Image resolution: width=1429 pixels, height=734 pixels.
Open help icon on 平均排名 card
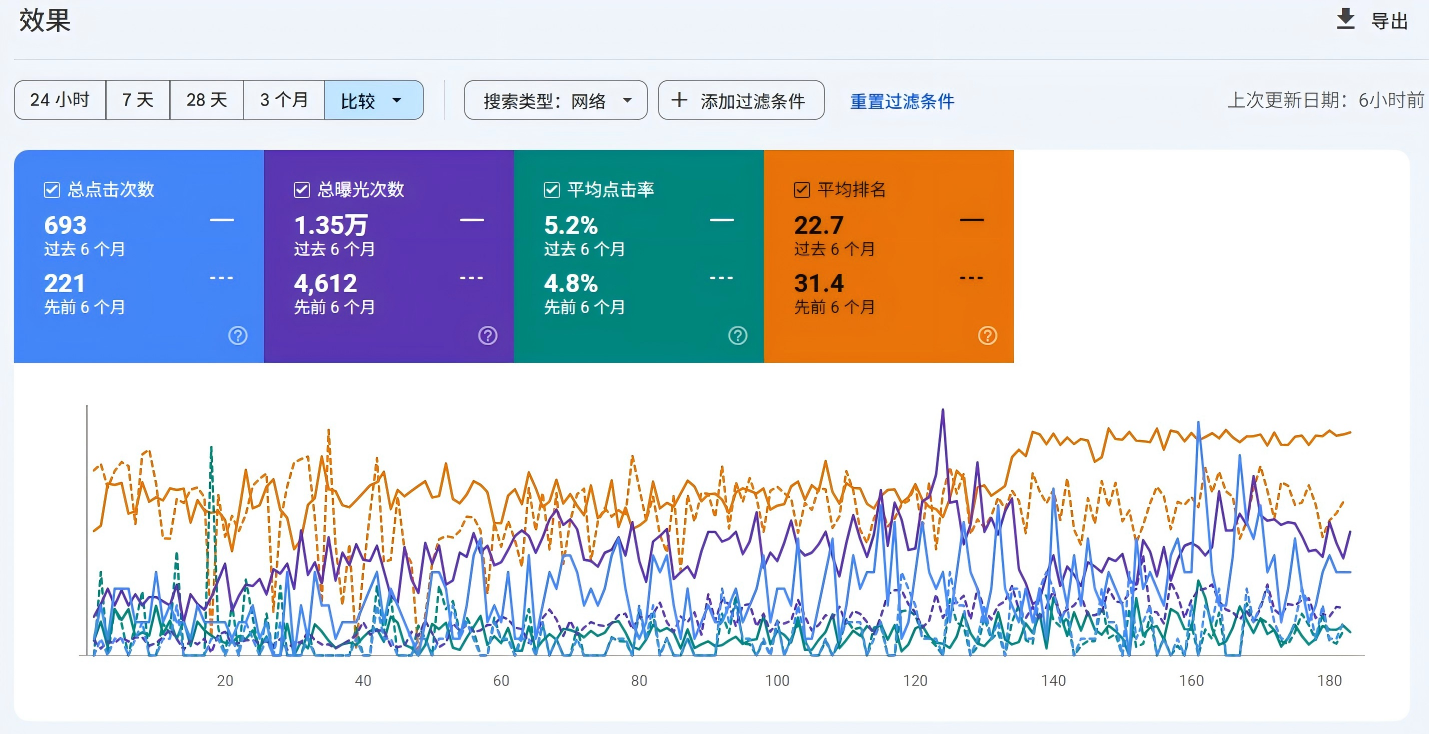click(988, 336)
